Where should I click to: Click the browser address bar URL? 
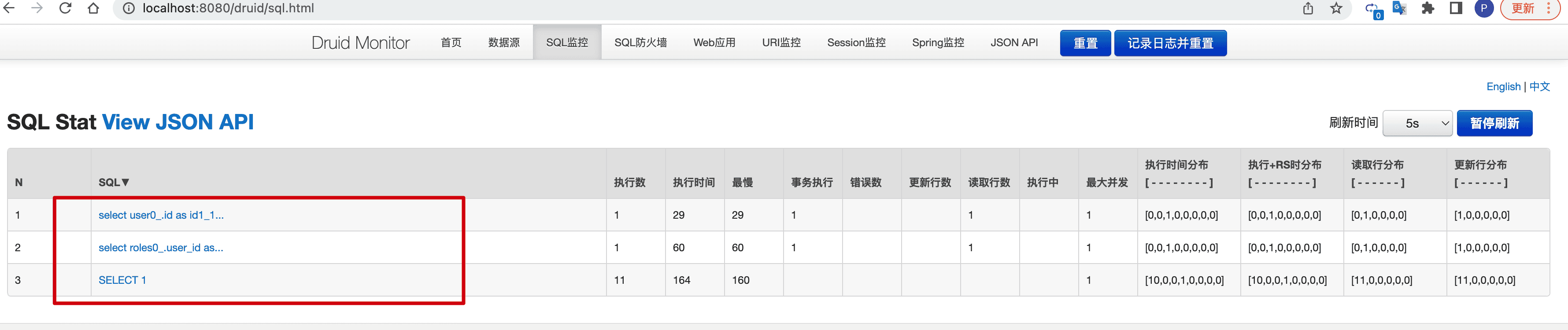228,8
